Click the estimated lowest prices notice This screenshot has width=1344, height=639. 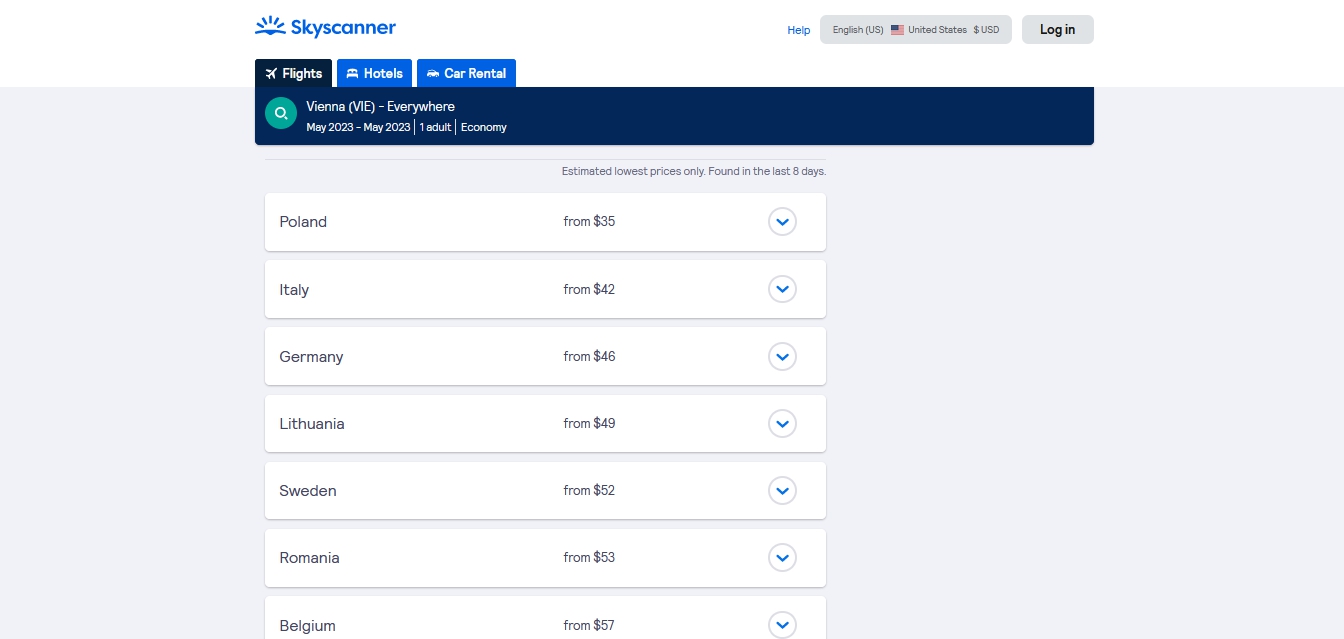694,171
